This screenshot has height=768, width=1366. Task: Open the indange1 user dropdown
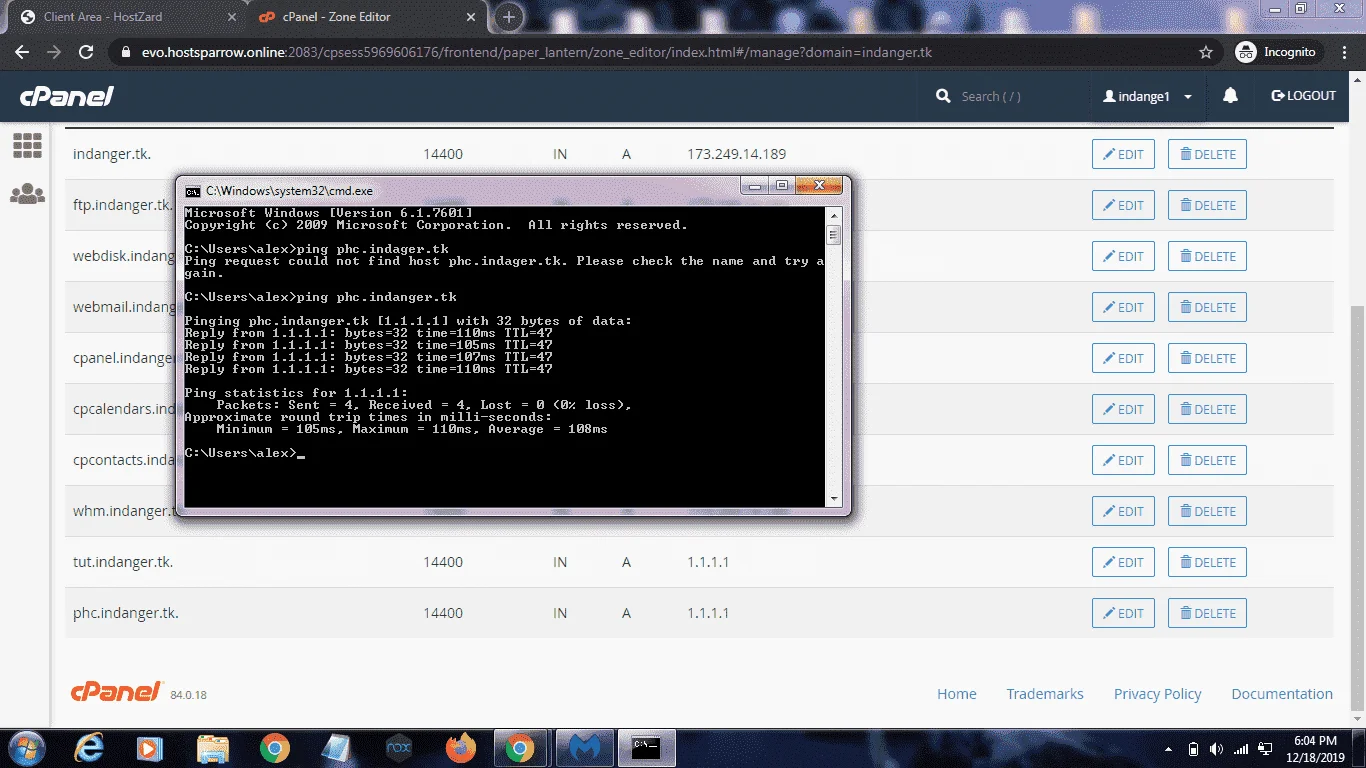pyautogui.click(x=1148, y=96)
